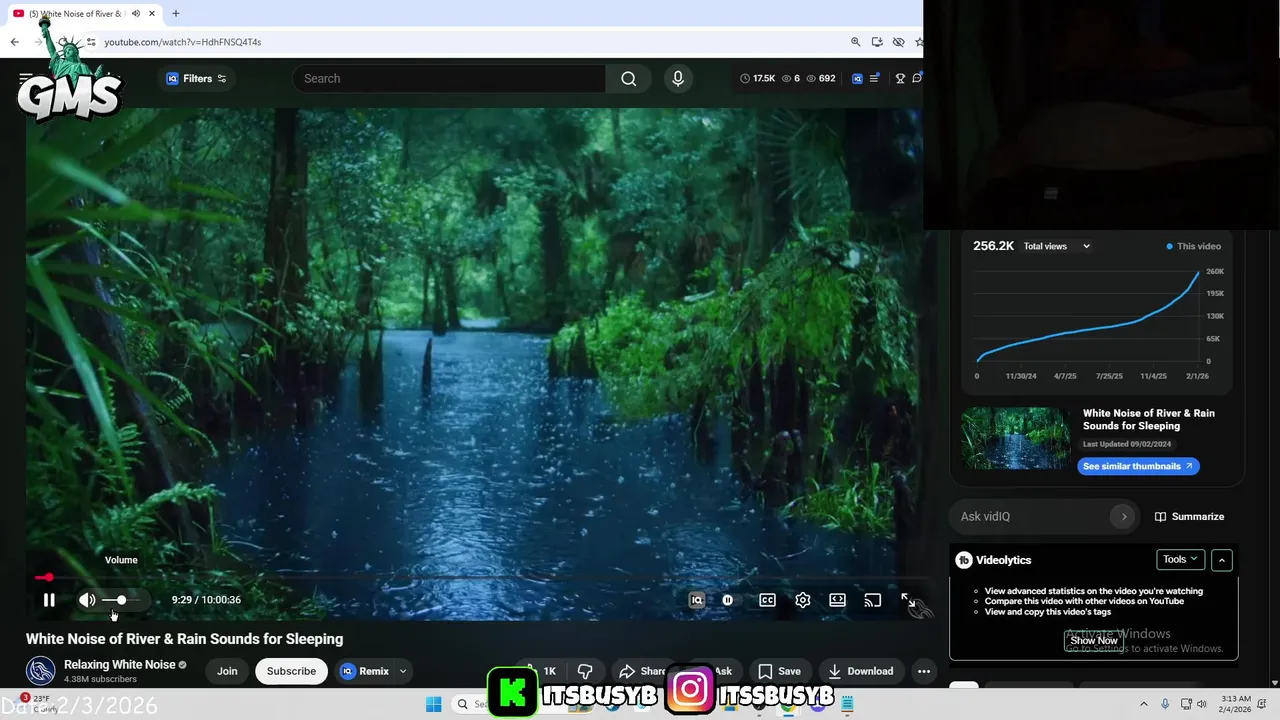Focus the YouTube Search field
The width and height of the screenshot is (1280, 720).
(449, 78)
